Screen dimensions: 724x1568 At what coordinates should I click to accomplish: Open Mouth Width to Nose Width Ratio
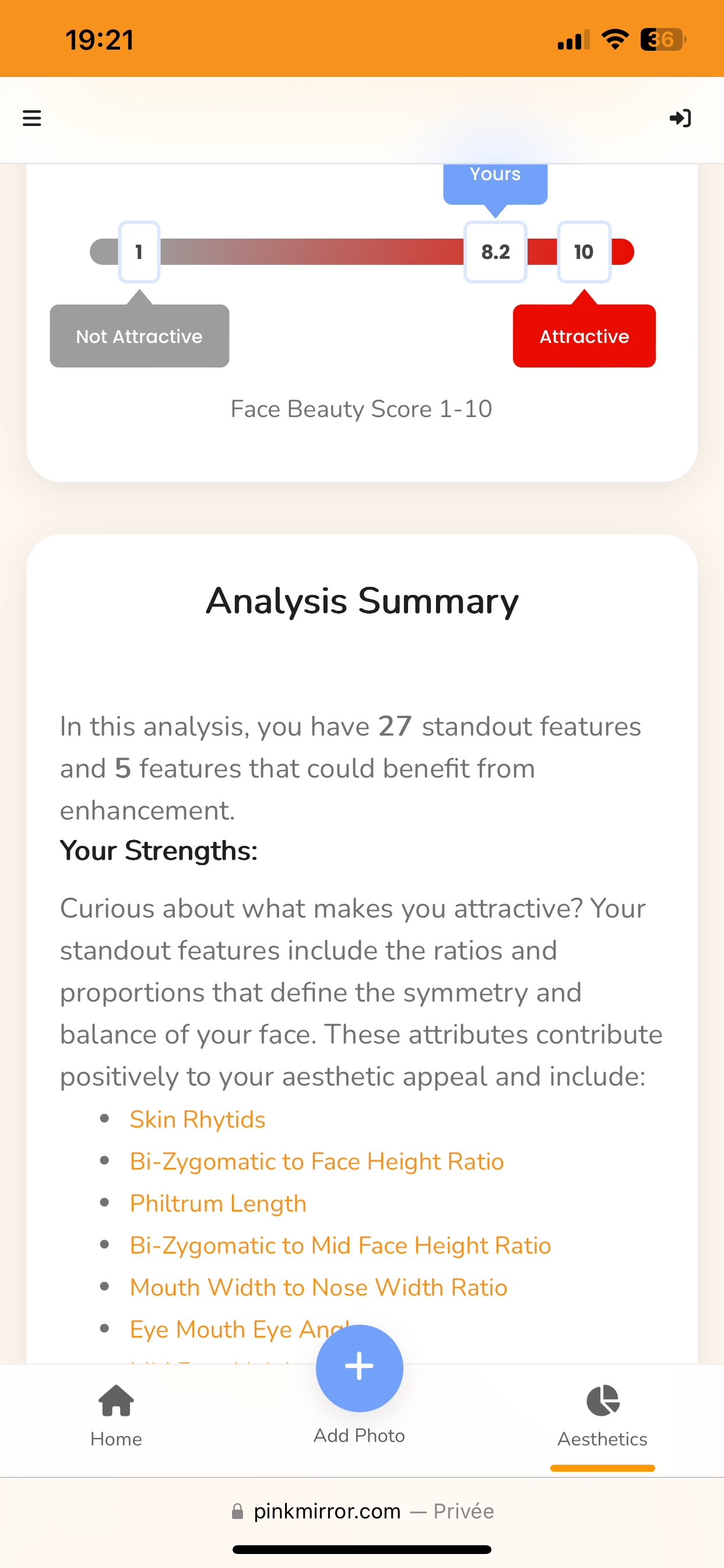click(318, 1287)
